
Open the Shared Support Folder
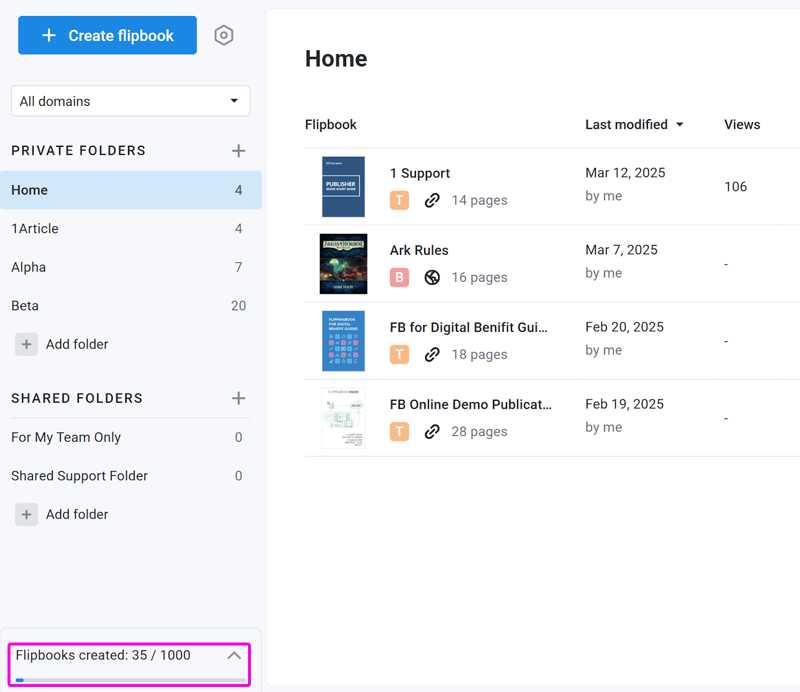131,476
